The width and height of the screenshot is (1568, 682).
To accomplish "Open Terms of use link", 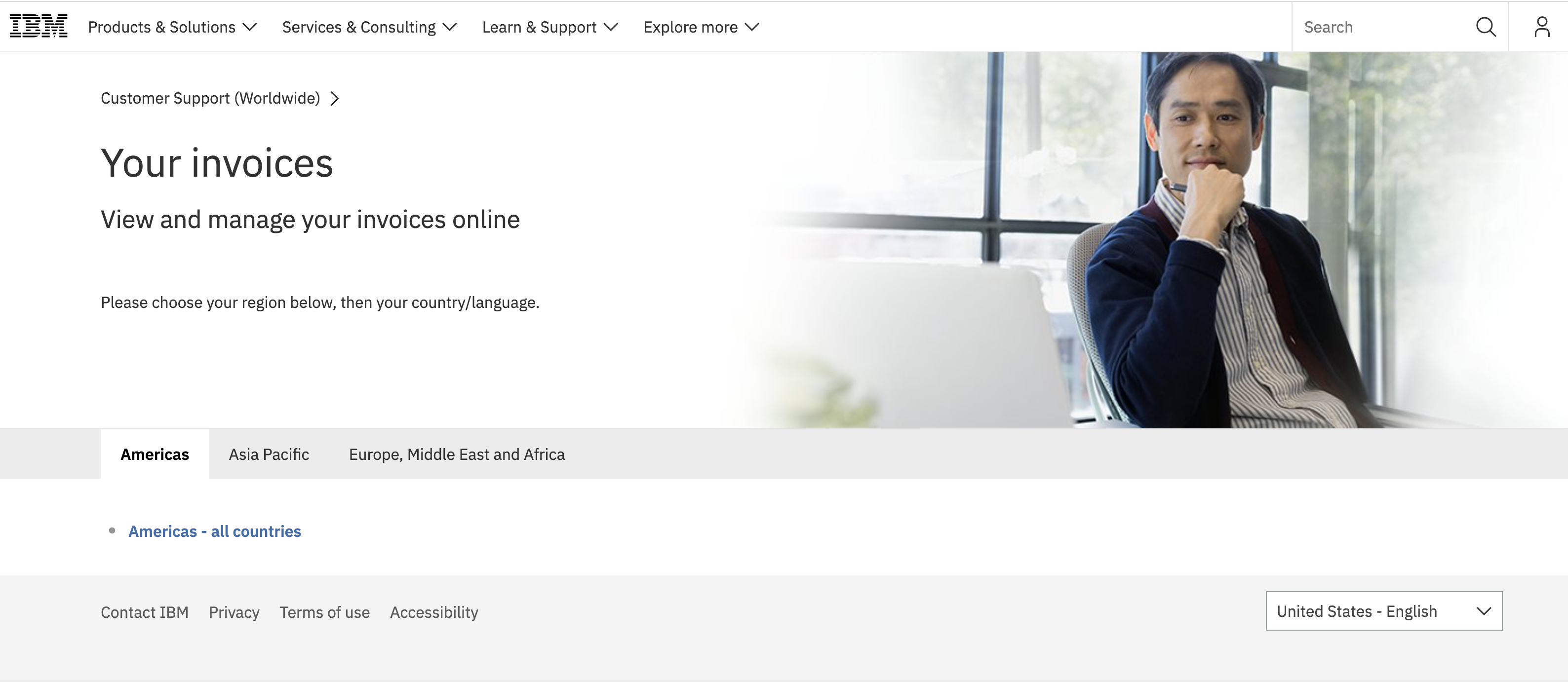I will (324, 612).
